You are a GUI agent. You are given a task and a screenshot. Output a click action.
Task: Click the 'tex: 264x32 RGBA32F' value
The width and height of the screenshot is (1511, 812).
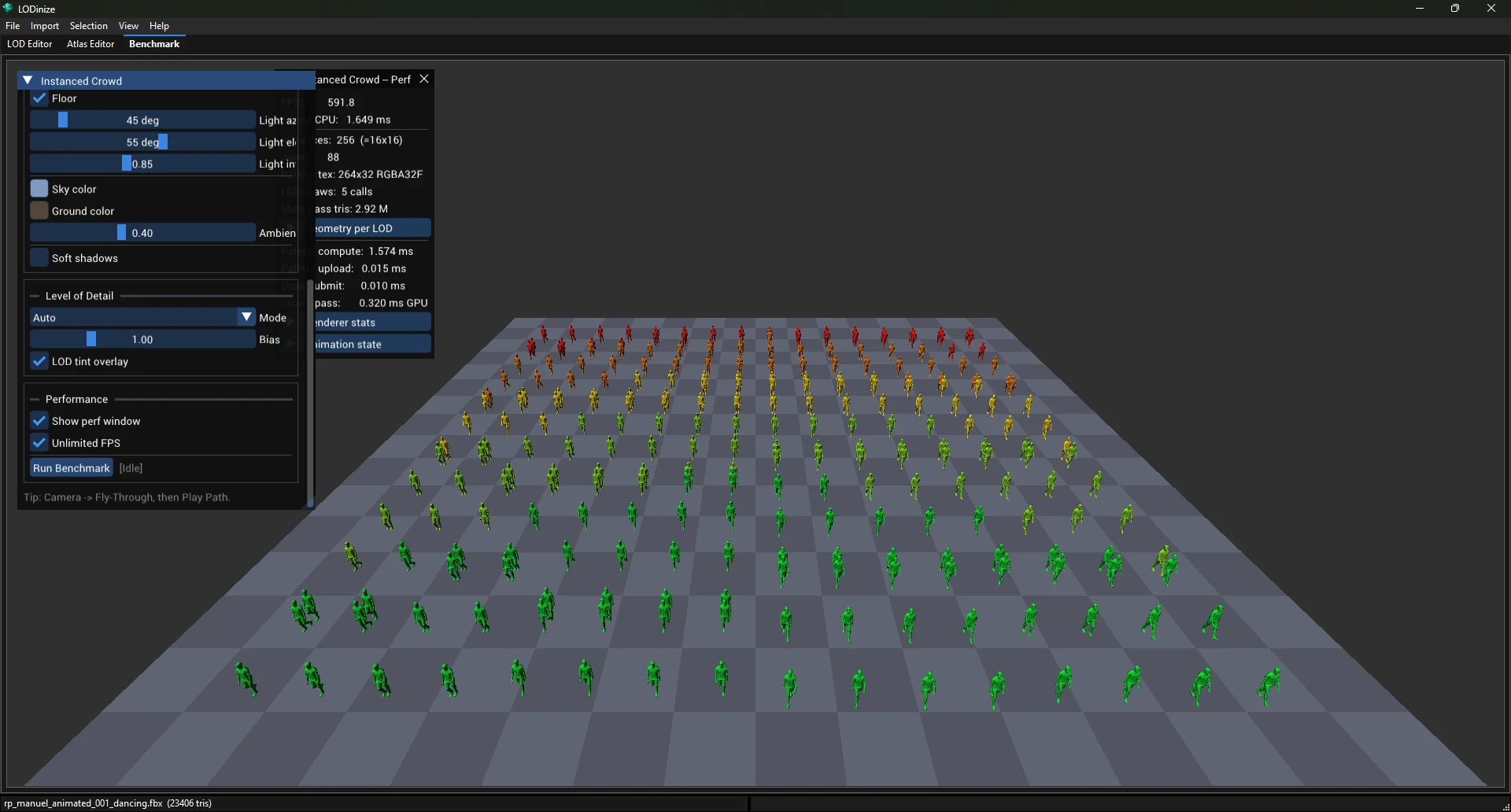point(370,175)
